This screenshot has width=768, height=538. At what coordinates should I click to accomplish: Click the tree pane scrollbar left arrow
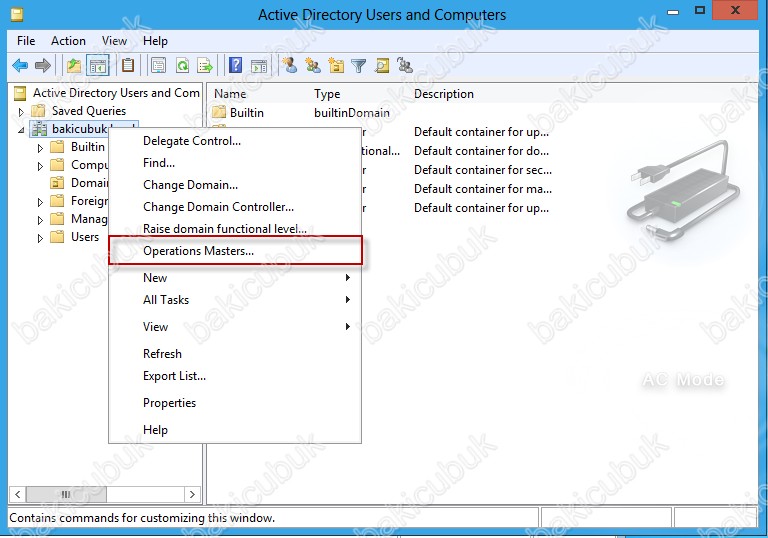[x=18, y=494]
